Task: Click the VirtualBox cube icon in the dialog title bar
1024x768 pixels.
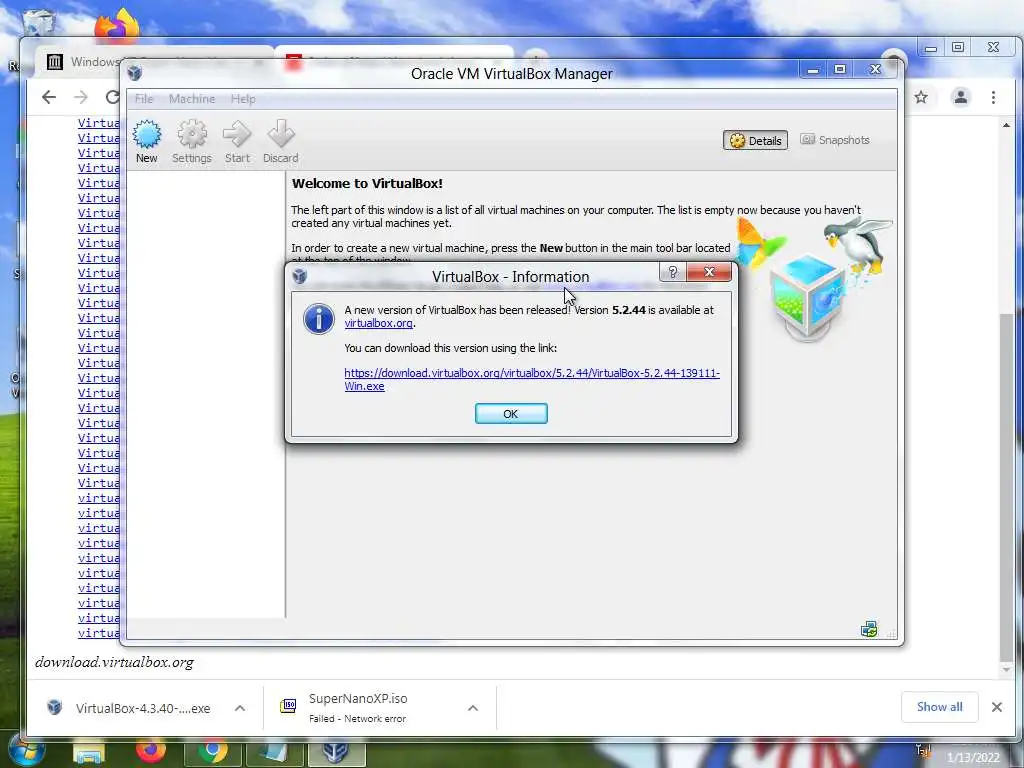Action: point(300,276)
